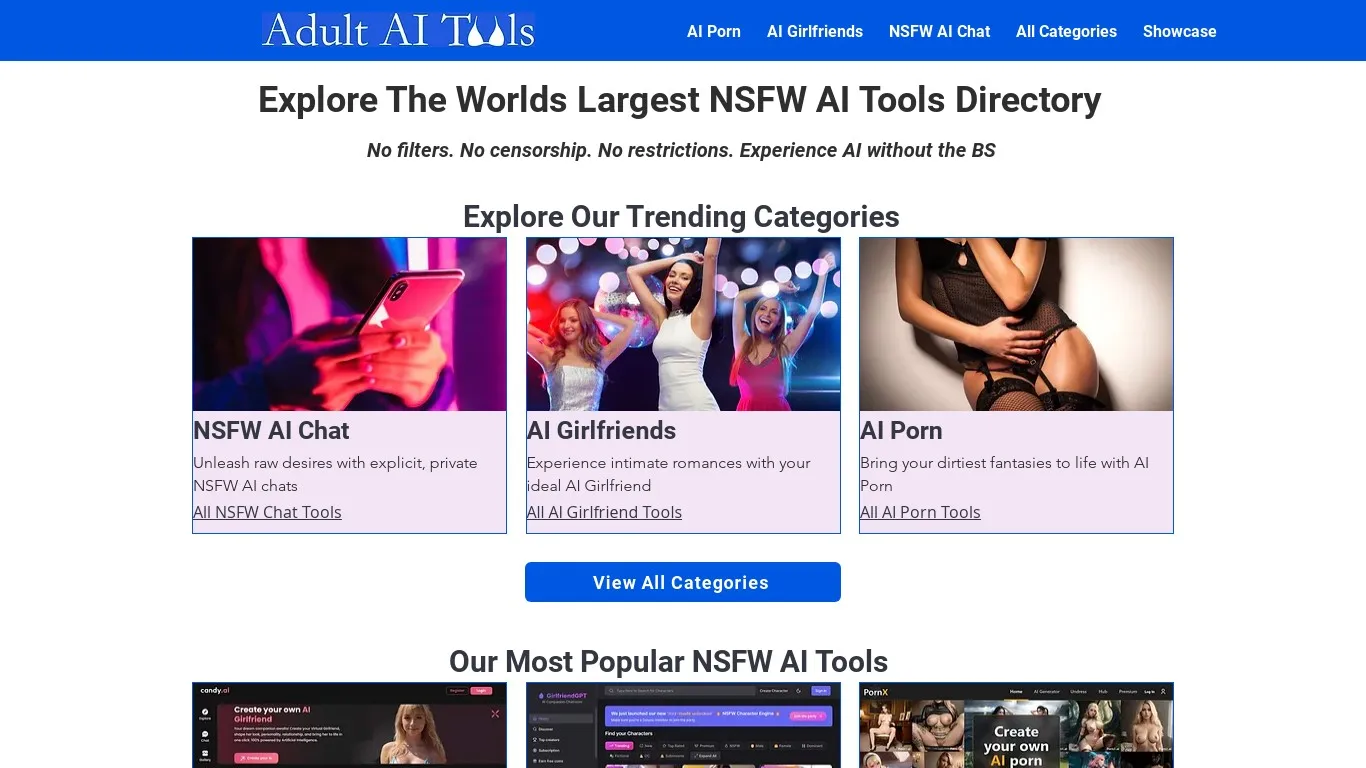Open the All NSFW Chat Tools link
The width and height of the screenshot is (1366, 768).
[x=267, y=512]
